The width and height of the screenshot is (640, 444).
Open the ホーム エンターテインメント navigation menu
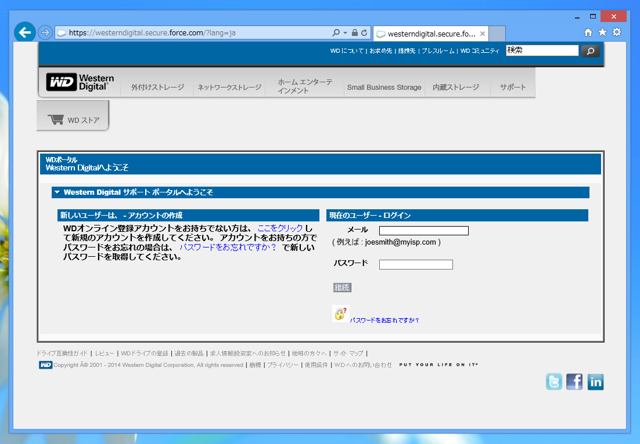coord(305,86)
